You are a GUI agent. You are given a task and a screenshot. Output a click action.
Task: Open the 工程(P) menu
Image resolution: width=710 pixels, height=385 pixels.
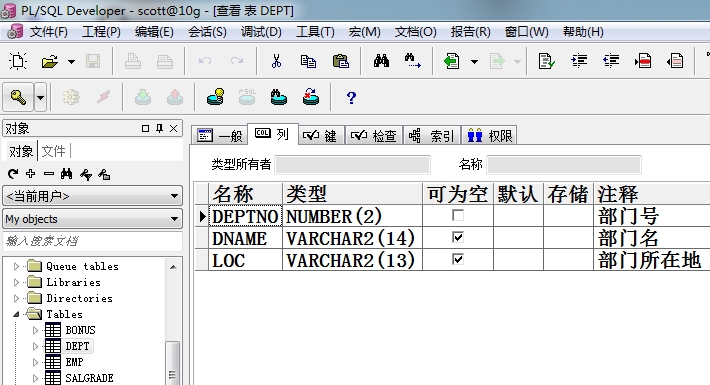click(x=101, y=32)
